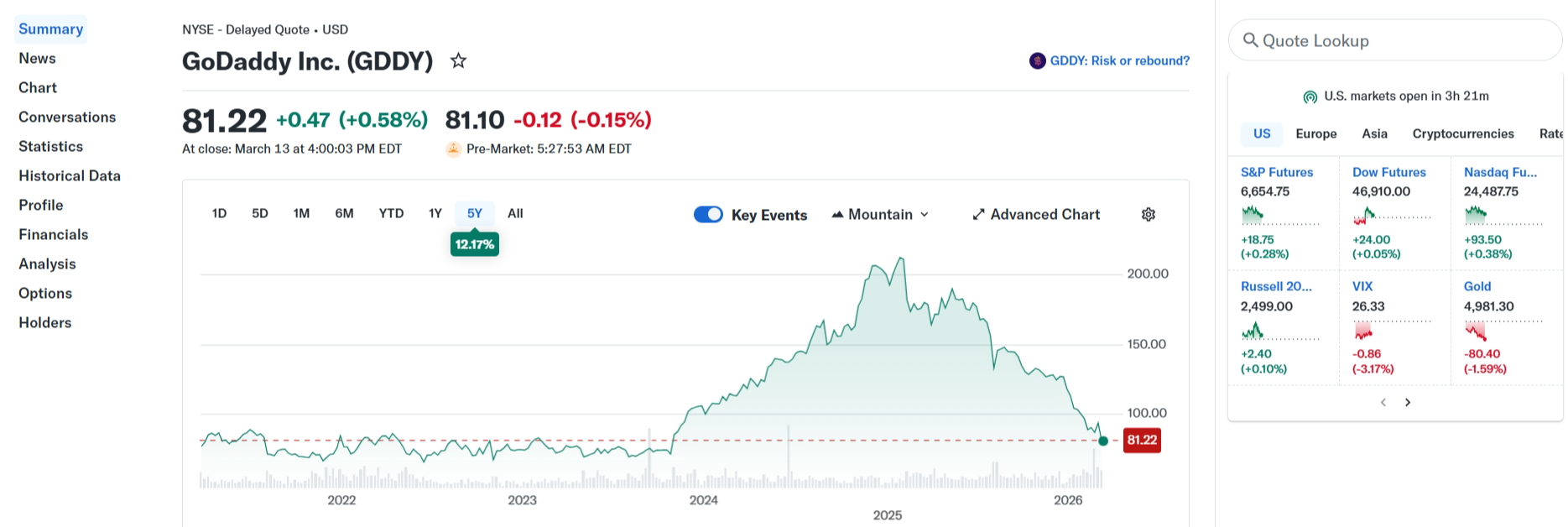The height and width of the screenshot is (527, 1568).
Task: Select the 1M chart range
Action: [301, 214]
